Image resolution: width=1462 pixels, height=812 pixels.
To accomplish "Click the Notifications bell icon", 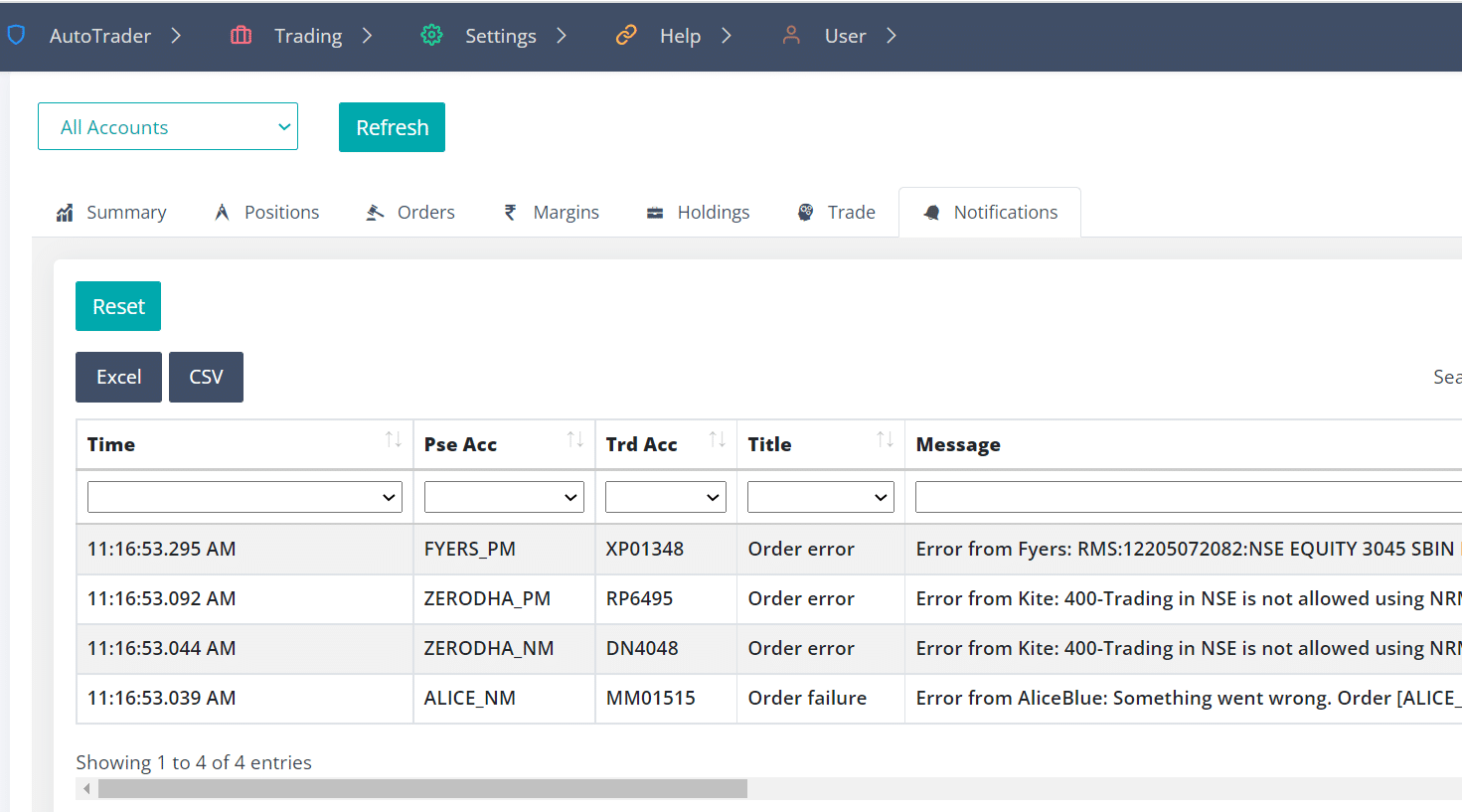I will click(x=931, y=213).
